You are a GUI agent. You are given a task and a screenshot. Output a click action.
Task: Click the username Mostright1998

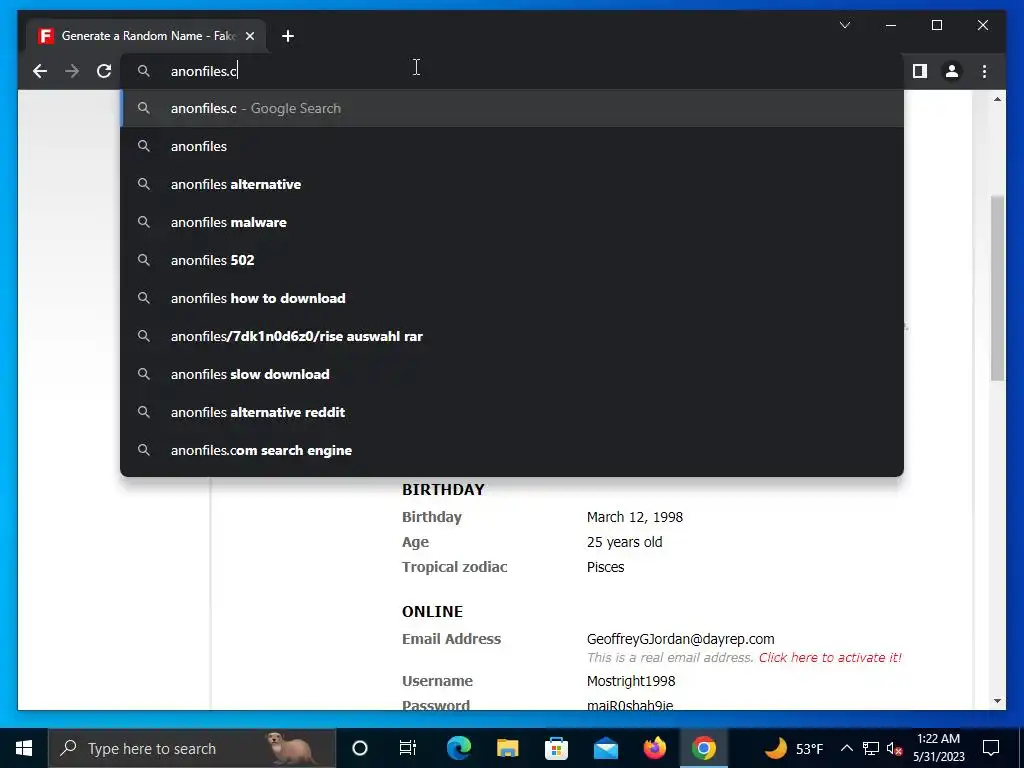(631, 681)
